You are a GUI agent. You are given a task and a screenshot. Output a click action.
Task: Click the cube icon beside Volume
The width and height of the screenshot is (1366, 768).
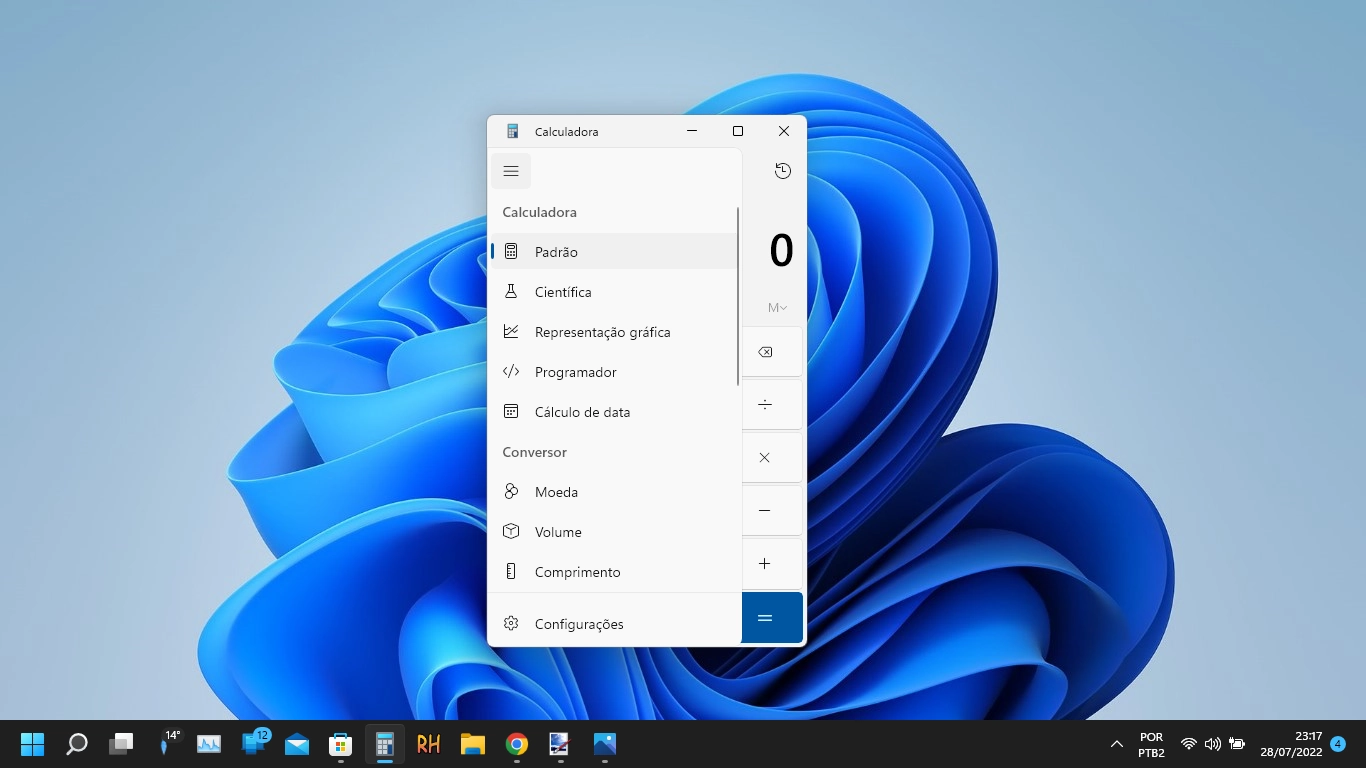click(x=511, y=531)
